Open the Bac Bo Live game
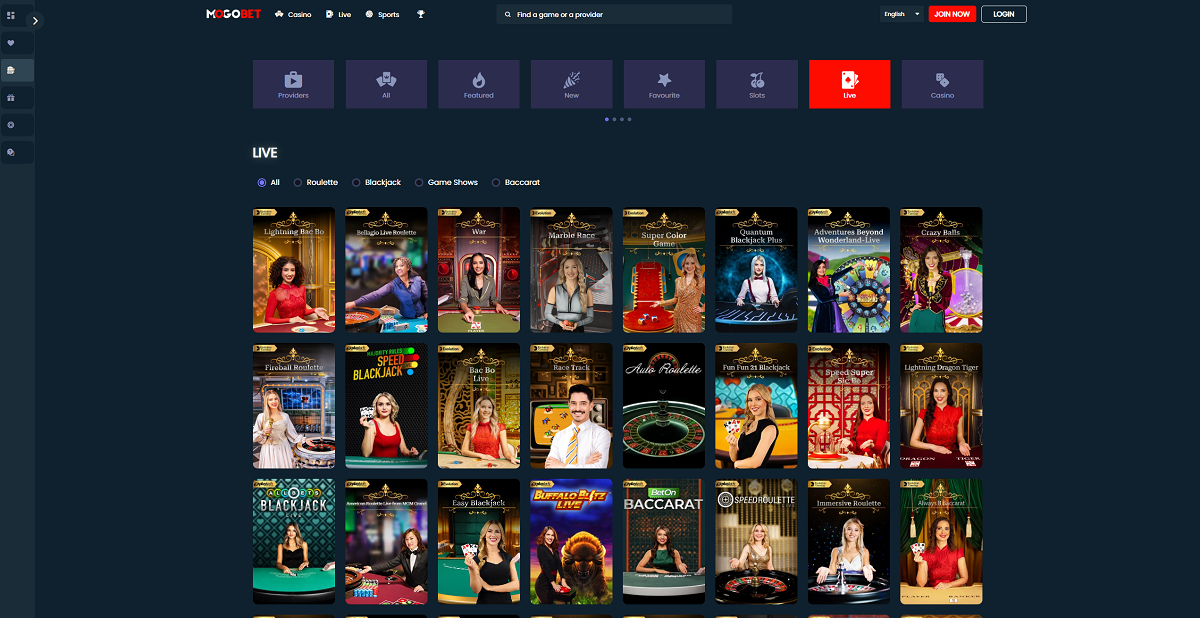The width and height of the screenshot is (1200, 618). click(x=479, y=406)
